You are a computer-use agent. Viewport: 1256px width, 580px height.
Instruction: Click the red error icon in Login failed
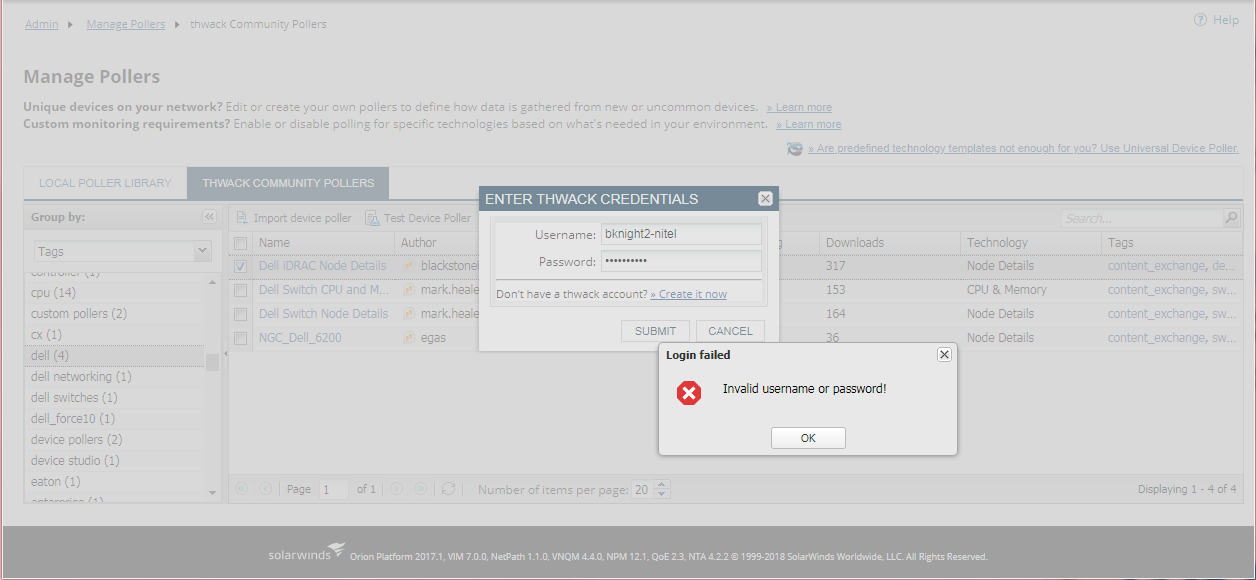coord(689,393)
